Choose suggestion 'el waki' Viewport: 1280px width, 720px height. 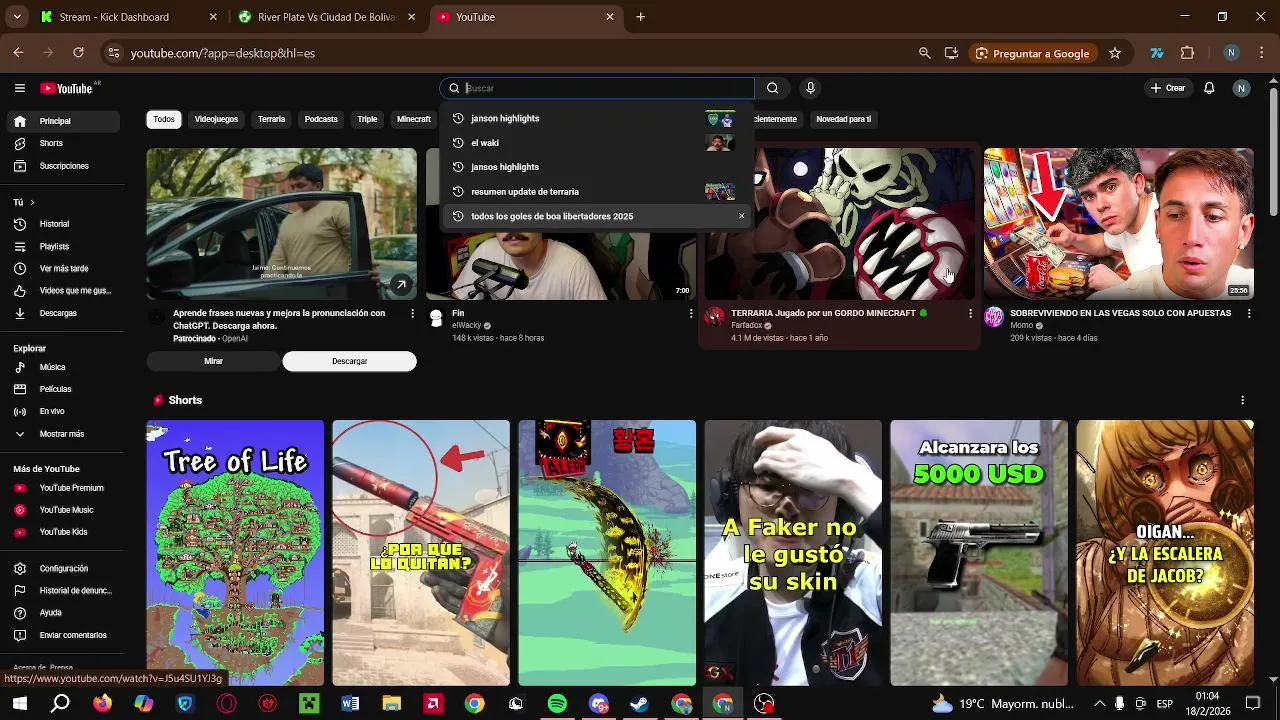click(x=597, y=143)
